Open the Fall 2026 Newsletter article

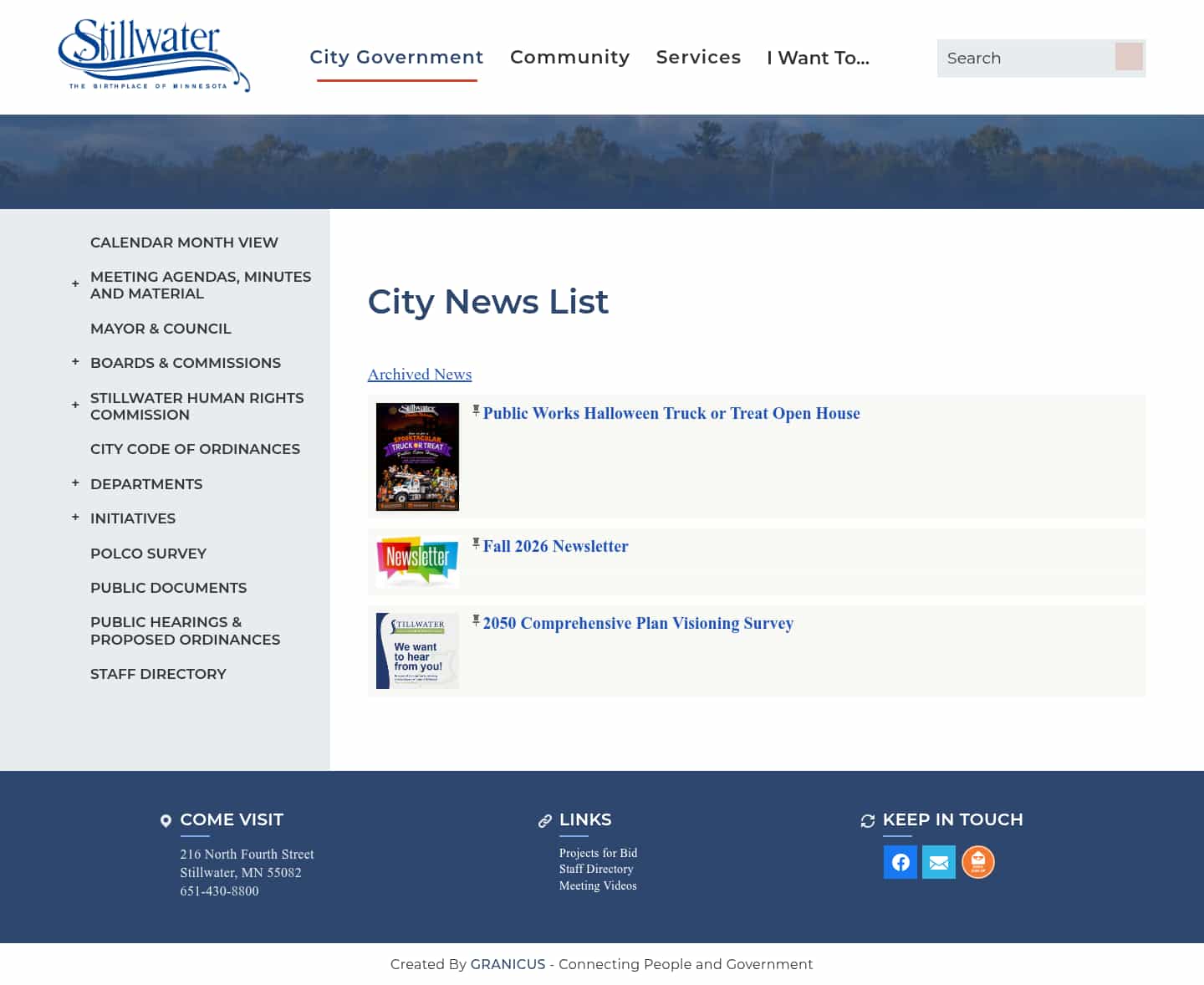point(555,546)
